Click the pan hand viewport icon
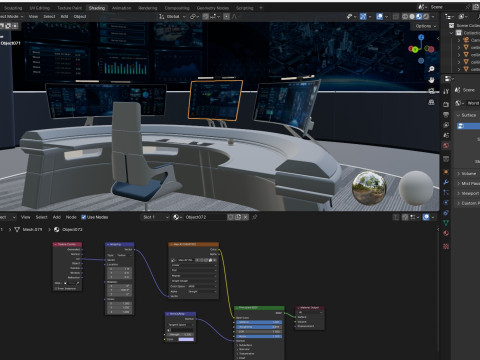 tap(431, 80)
